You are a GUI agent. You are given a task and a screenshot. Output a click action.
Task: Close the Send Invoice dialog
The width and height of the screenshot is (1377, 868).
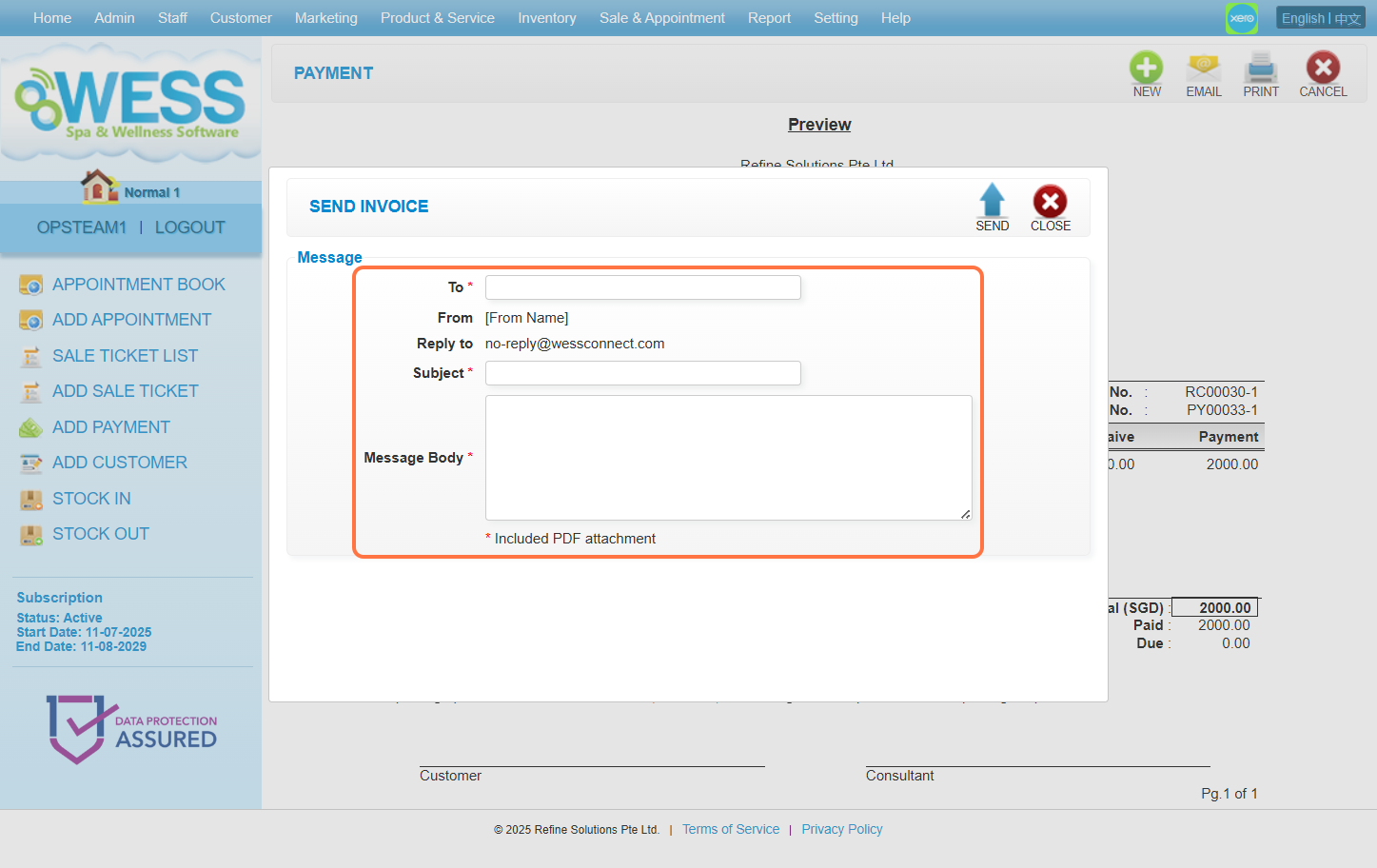(x=1050, y=202)
